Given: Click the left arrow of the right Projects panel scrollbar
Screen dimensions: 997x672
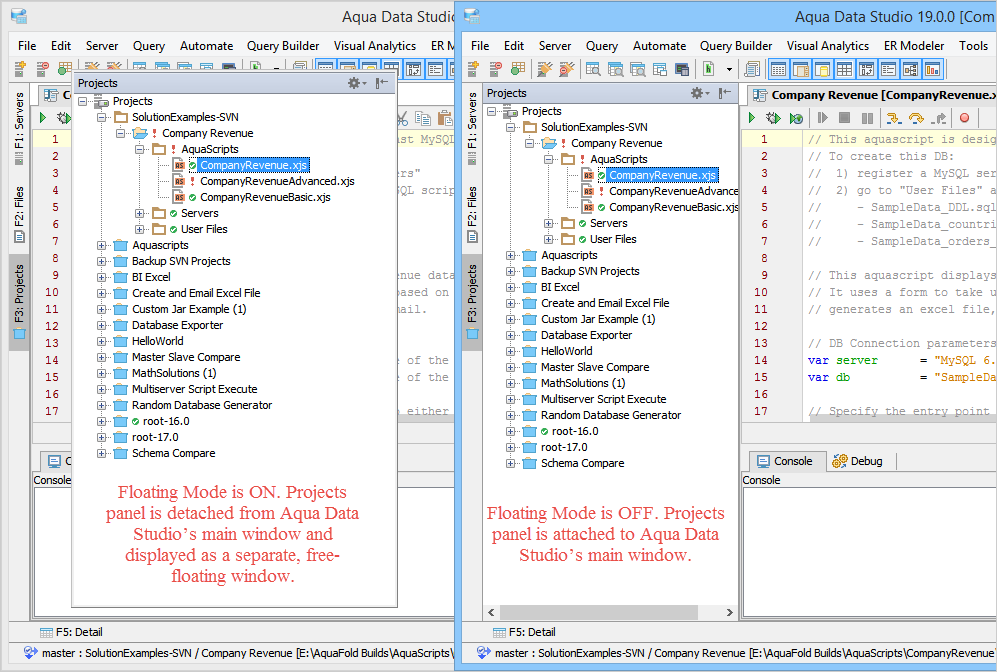Looking at the screenshot, I should pyautogui.click(x=491, y=612).
